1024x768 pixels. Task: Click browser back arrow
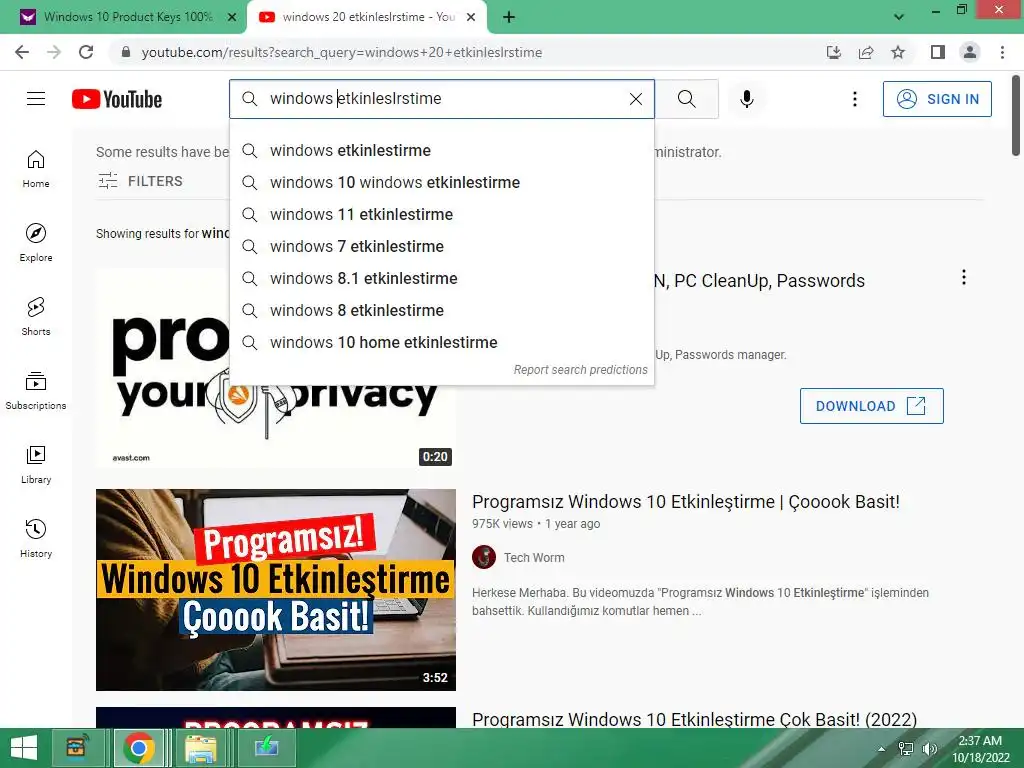coord(22,52)
